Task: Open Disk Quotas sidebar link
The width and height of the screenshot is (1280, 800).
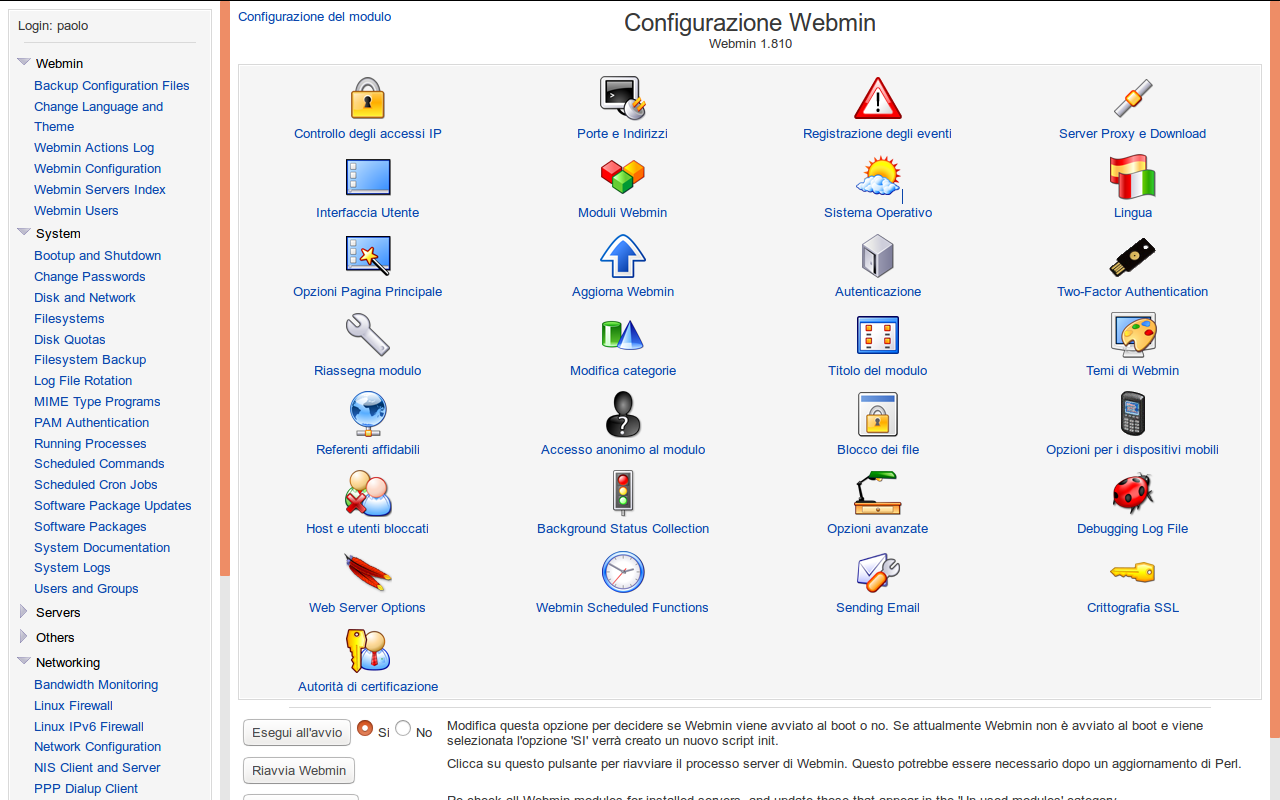Action: coord(70,340)
